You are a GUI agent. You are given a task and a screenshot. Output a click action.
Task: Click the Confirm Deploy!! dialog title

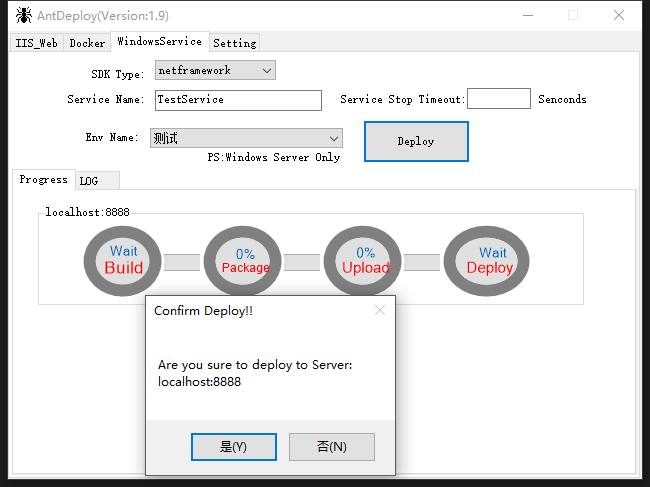tap(203, 311)
